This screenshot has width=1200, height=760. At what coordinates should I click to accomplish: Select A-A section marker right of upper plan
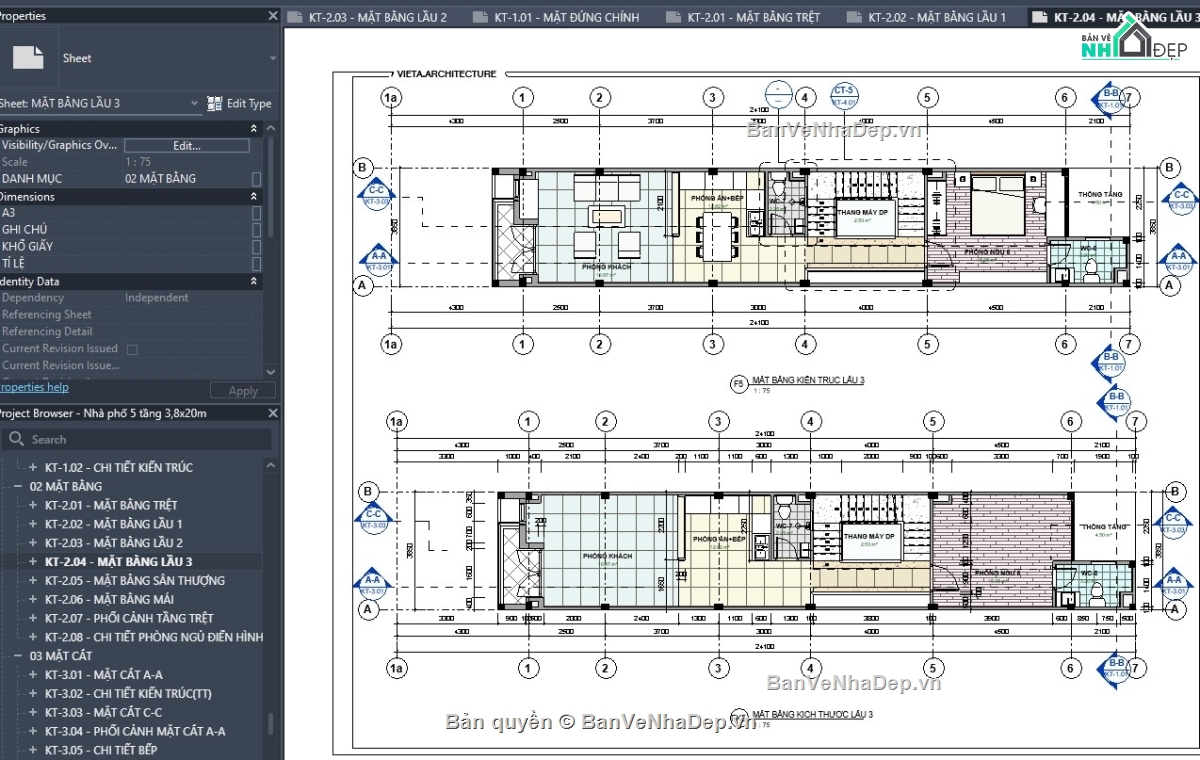1179,261
